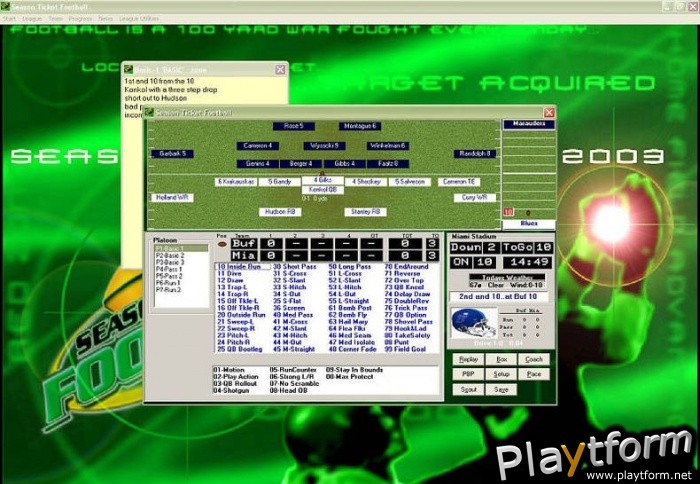Choose play 10 Inside Run
The image size is (700, 484).
coord(243,267)
